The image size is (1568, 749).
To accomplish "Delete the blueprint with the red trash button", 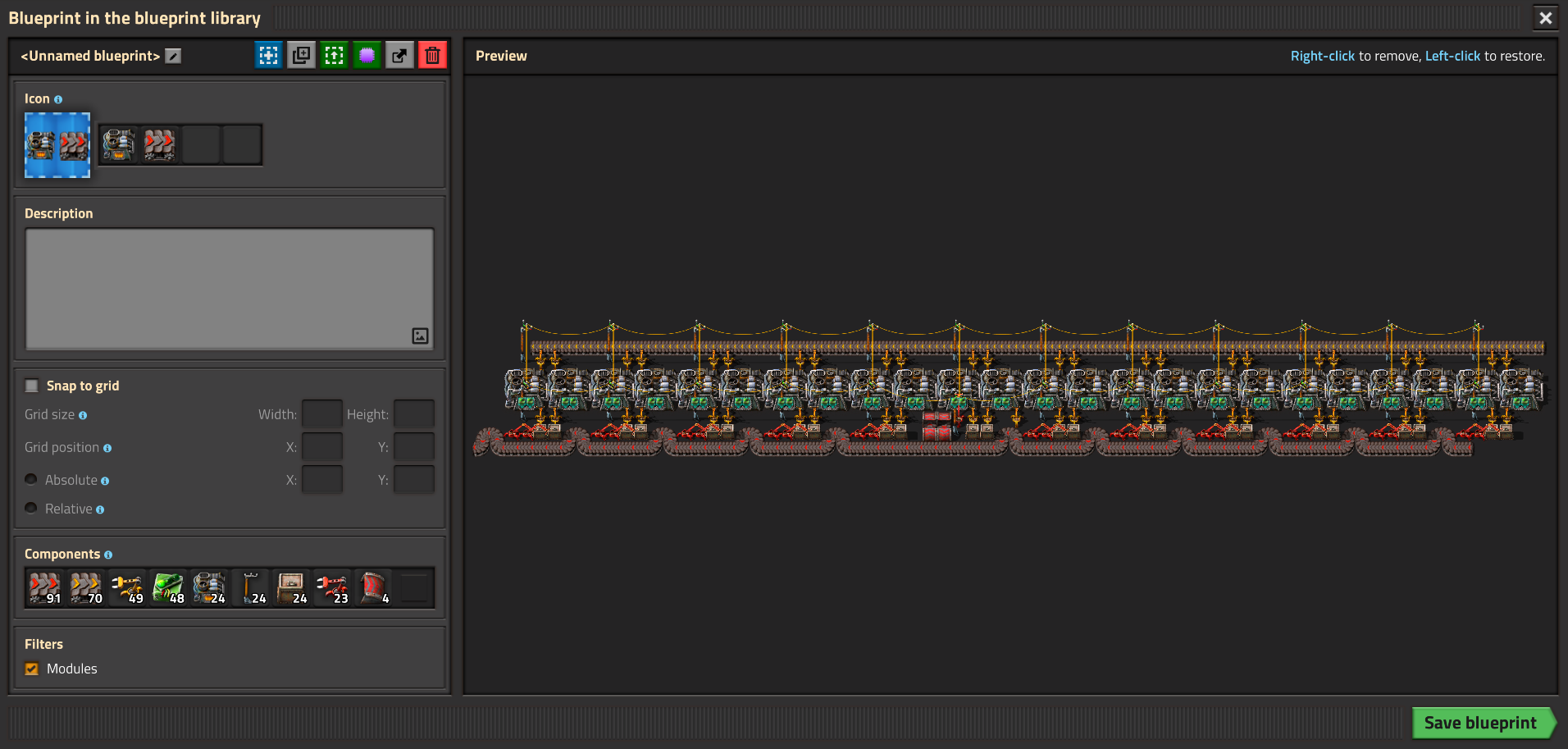I will click(x=432, y=55).
